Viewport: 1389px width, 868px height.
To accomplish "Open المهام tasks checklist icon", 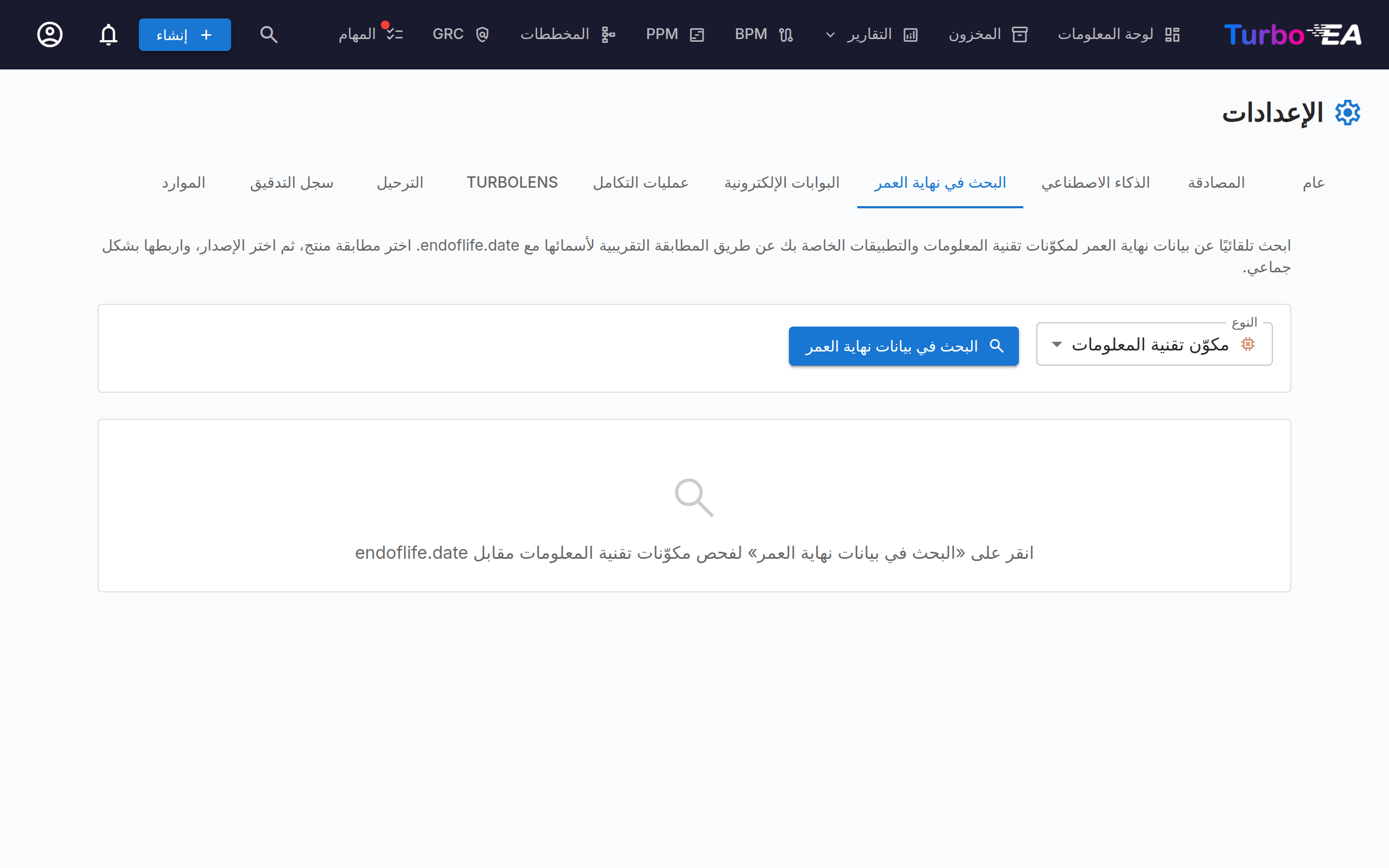I will click(x=395, y=34).
